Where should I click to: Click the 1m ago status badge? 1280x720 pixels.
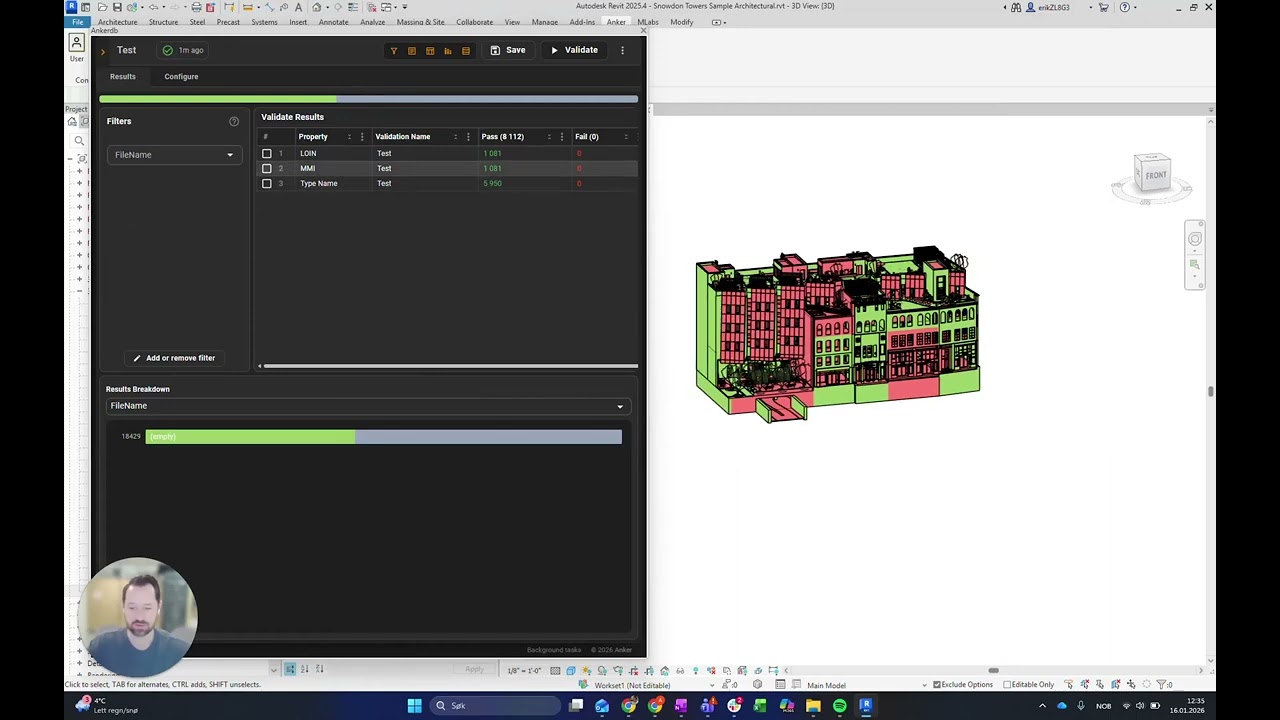click(183, 50)
